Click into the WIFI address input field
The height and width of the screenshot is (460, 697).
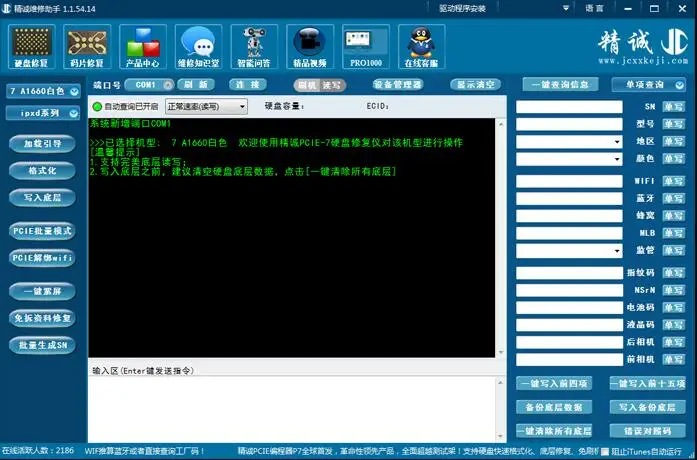(x=569, y=181)
